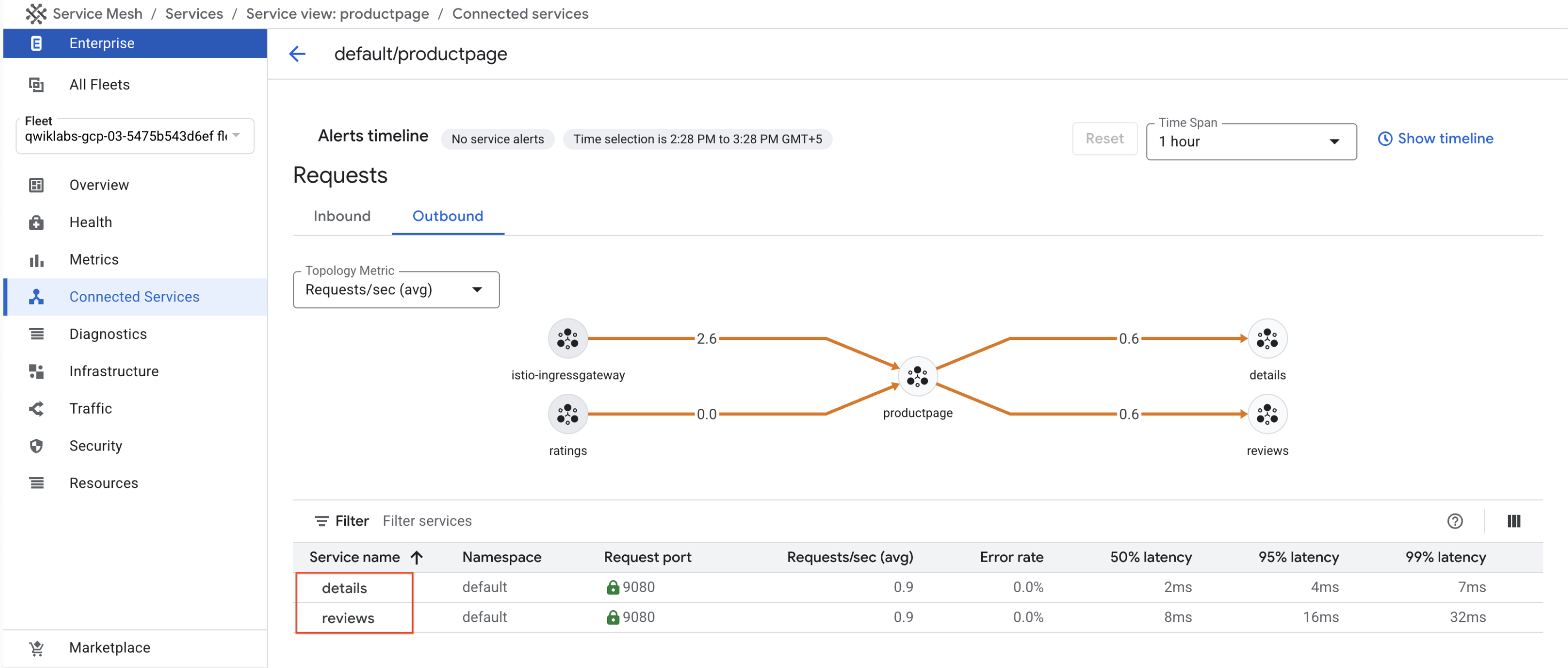Open the Fleet selector dropdown
This screenshot has height=668, width=1568.
tap(135, 136)
